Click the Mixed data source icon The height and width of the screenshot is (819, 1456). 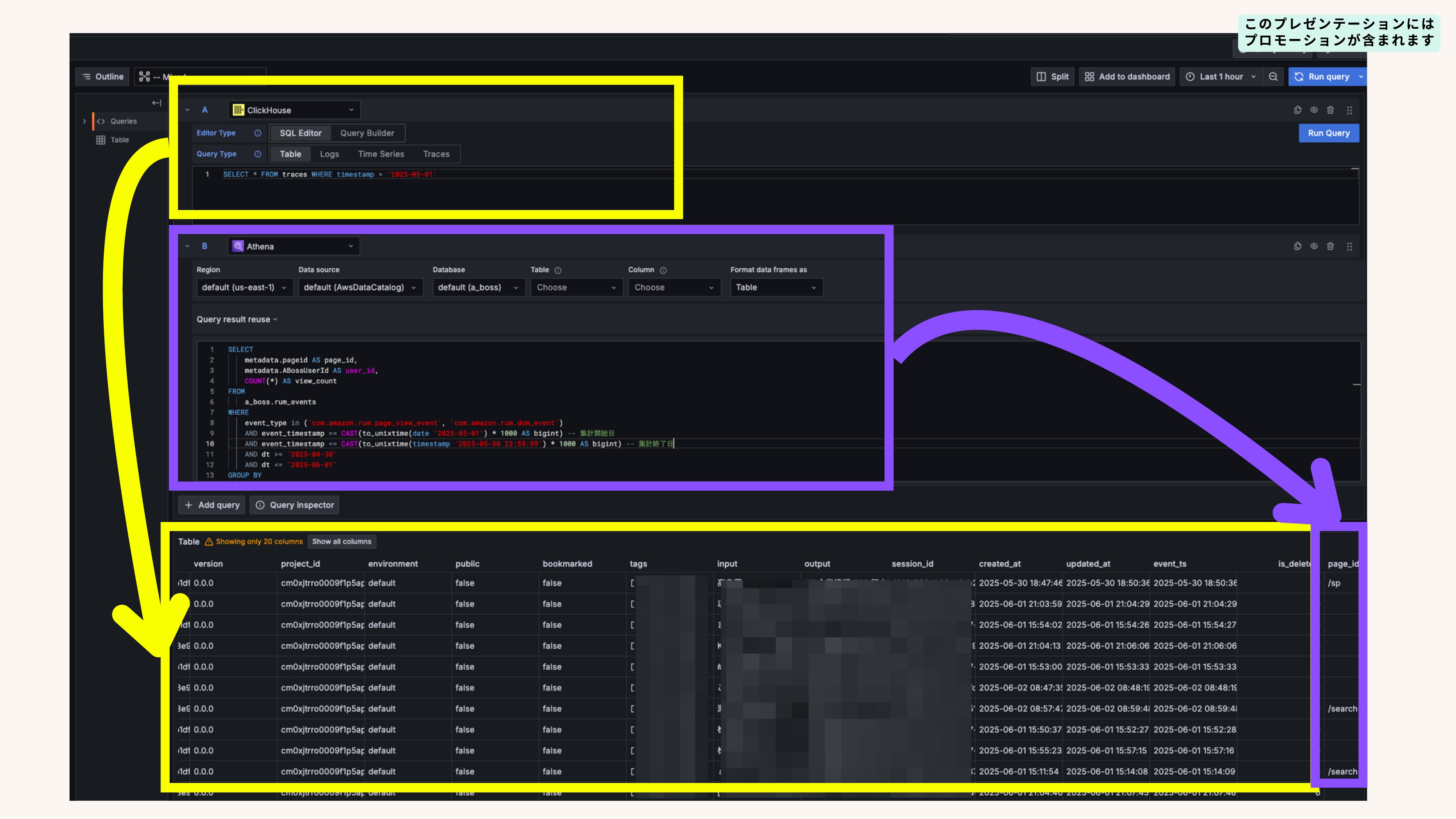click(145, 77)
